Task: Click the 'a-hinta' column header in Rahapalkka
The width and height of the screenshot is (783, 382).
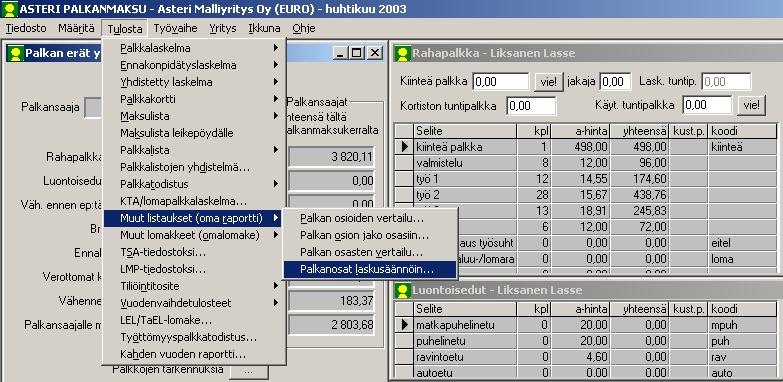Action: click(x=580, y=131)
